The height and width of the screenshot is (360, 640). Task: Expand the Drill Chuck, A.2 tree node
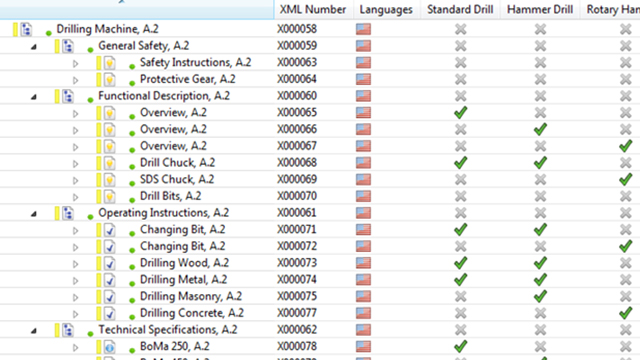point(76,164)
